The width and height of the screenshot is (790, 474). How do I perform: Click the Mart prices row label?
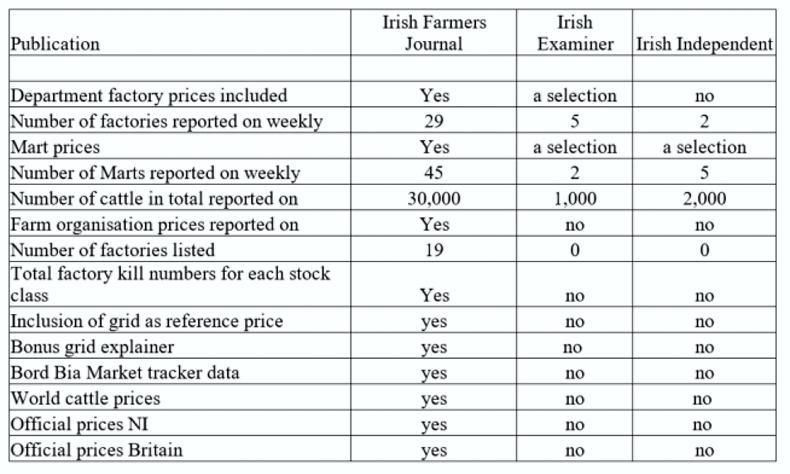(54, 147)
